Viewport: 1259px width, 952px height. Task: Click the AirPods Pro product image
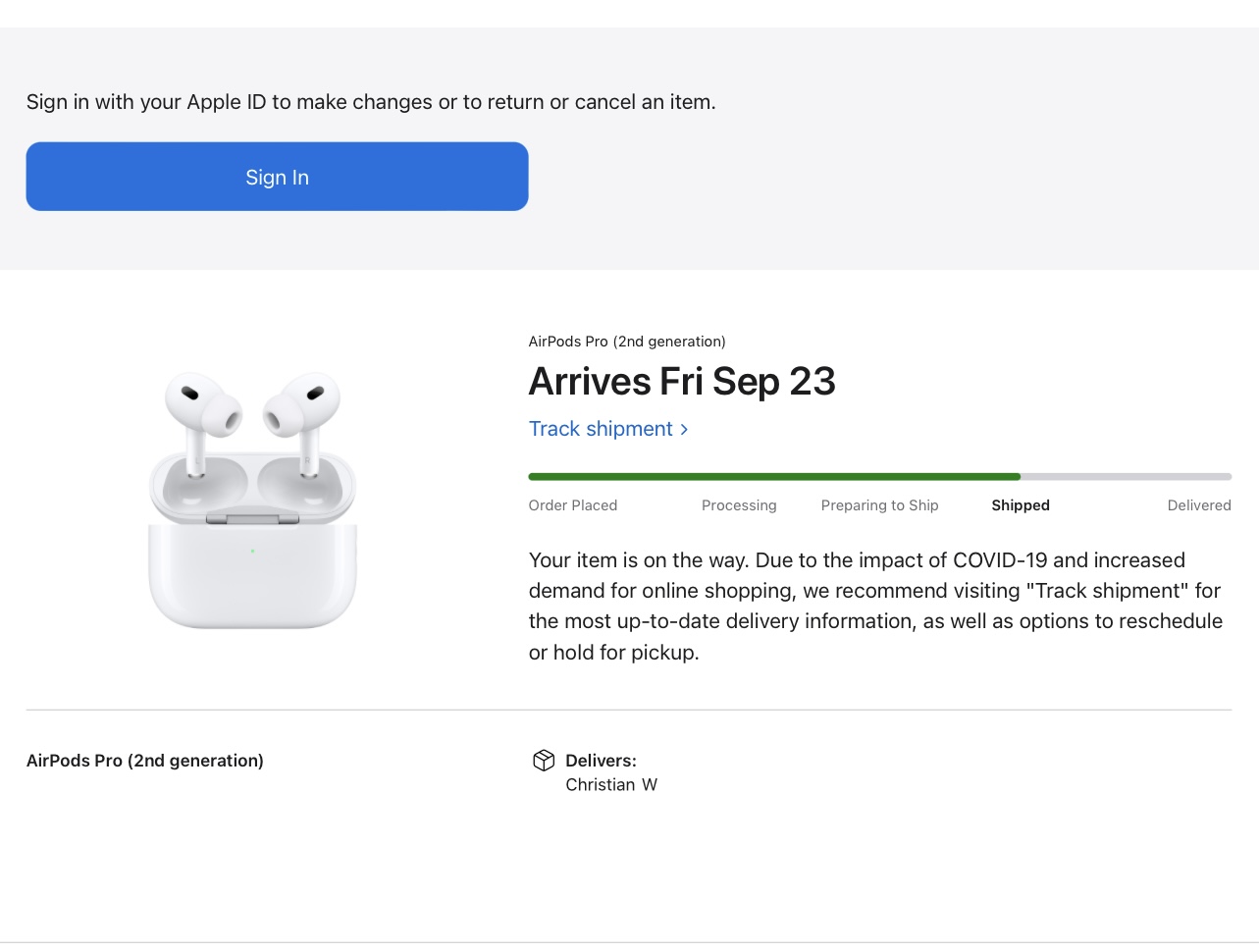pyautogui.click(x=252, y=501)
